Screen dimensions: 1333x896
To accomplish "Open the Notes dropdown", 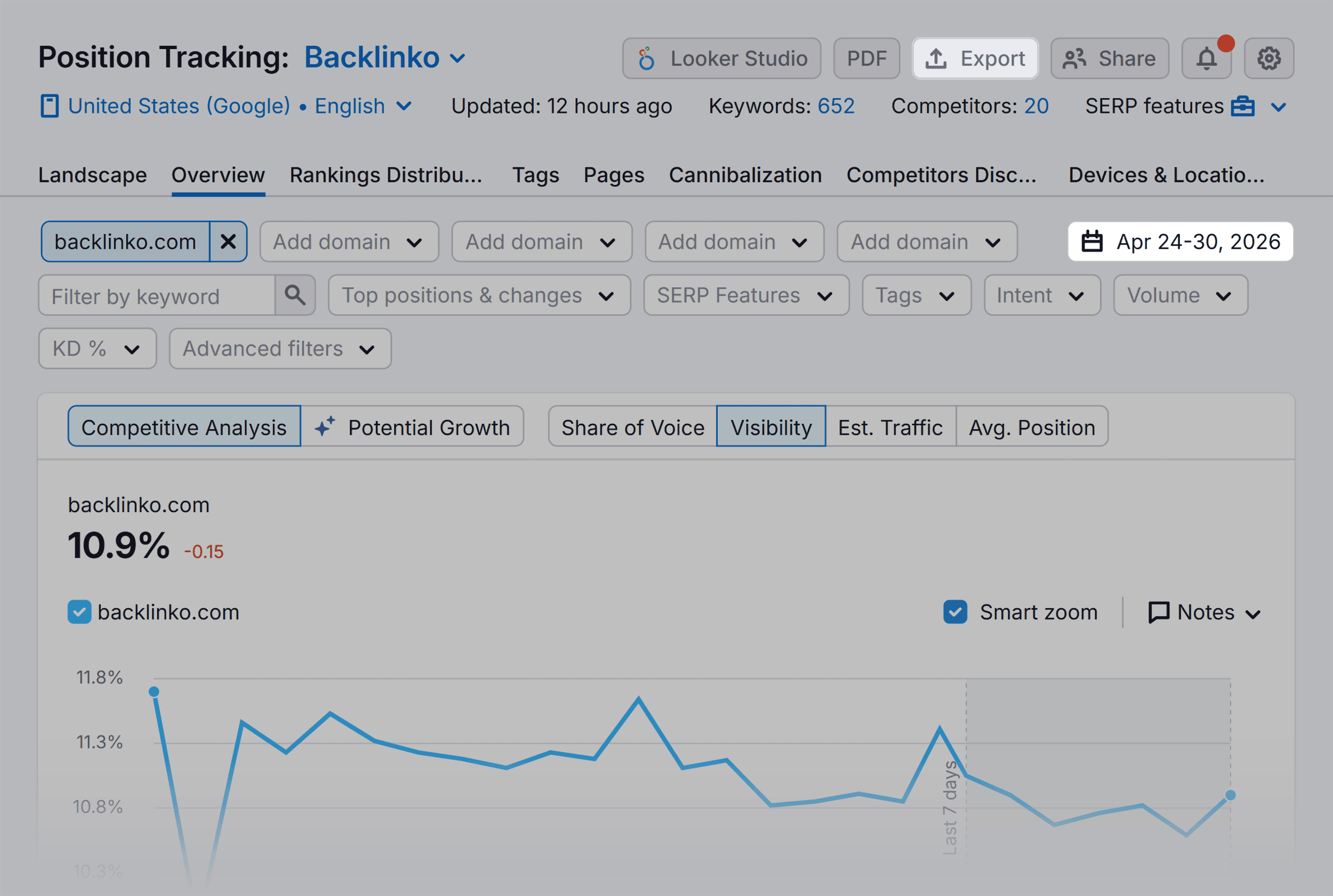I will click(x=1204, y=612).
